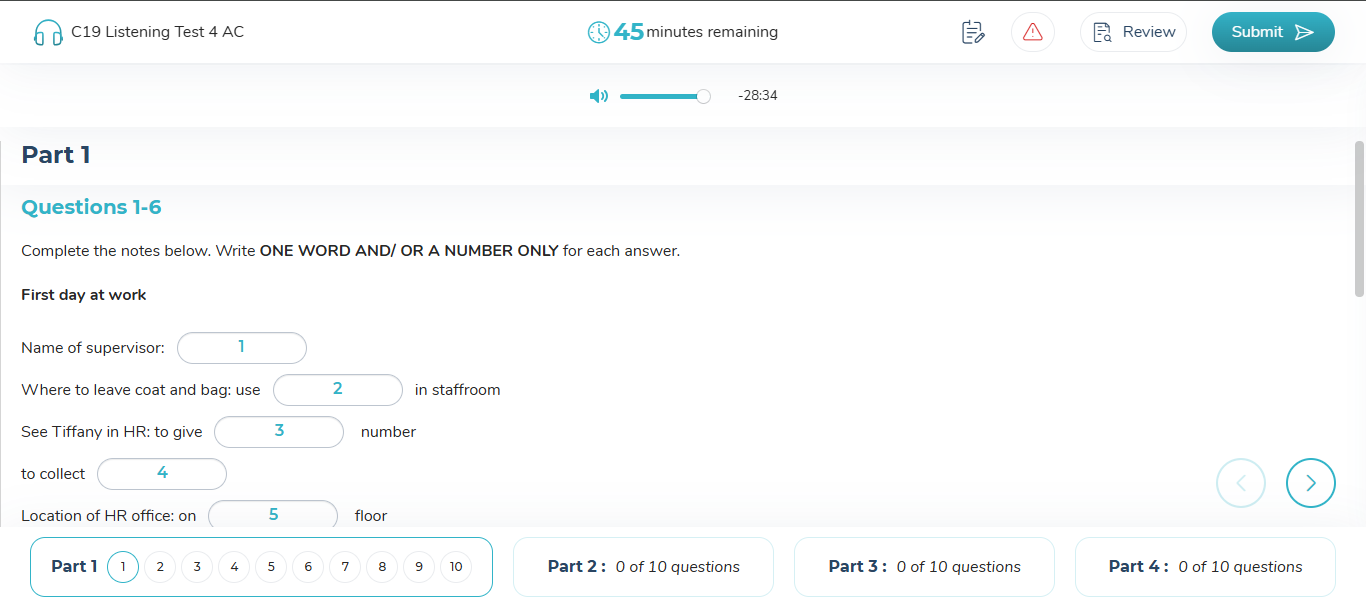Switch to Part 3 tab

(x=924, y=567)
